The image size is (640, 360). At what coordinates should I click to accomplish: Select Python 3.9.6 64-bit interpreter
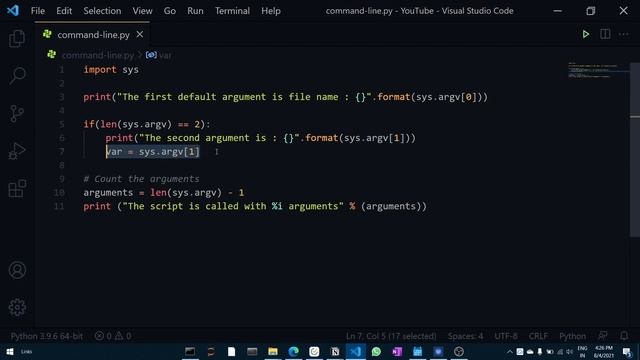(47, 336)
